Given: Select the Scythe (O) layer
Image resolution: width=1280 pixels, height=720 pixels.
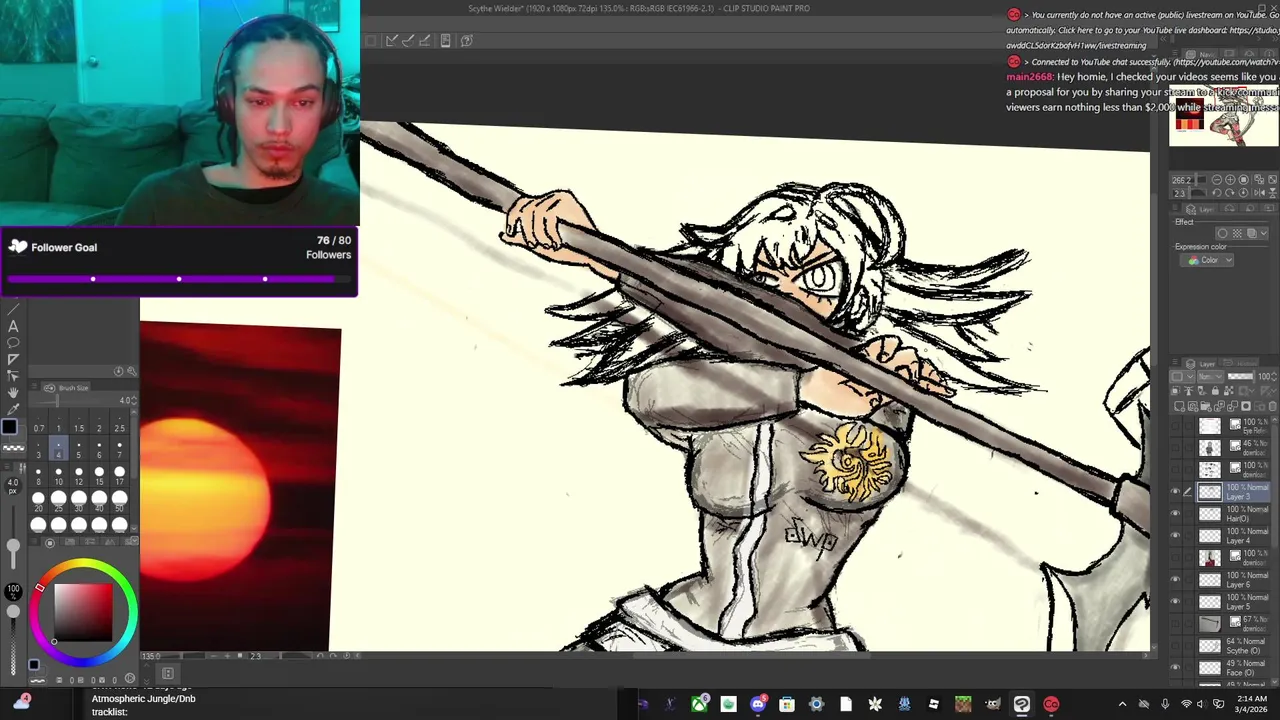Looking at the screenshot, I should pyautogui.click(x=1236, y=646).
